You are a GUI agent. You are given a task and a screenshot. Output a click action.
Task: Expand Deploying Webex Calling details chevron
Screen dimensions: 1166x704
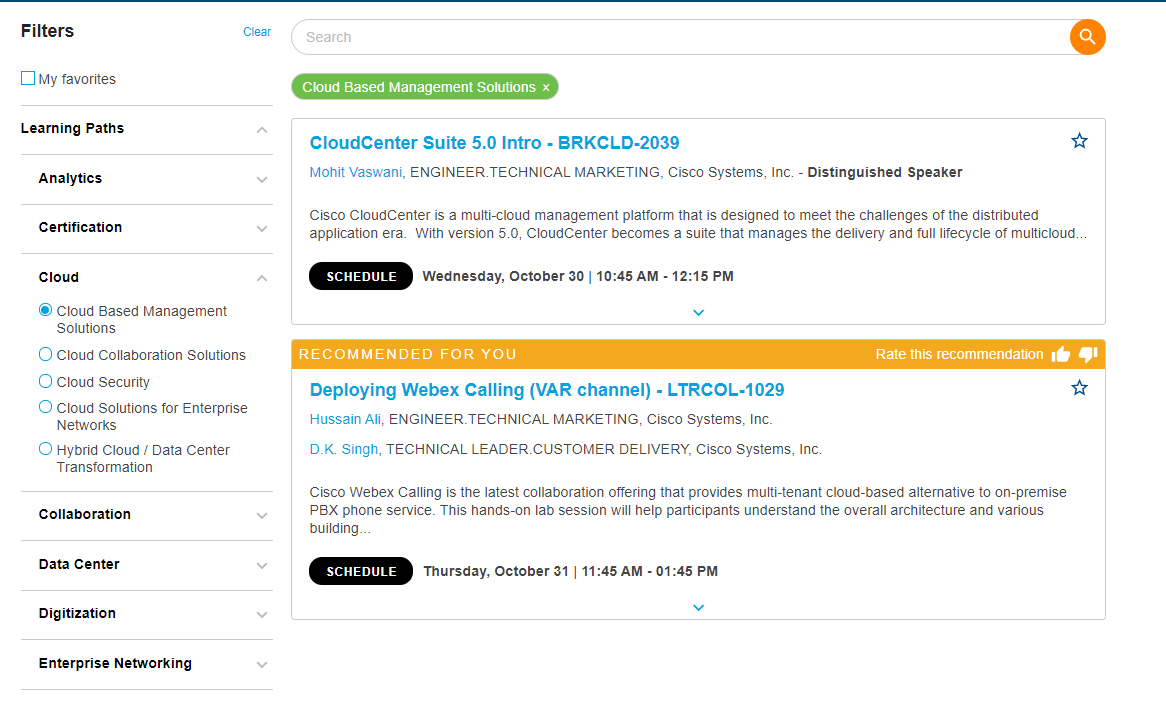(698, 607)
